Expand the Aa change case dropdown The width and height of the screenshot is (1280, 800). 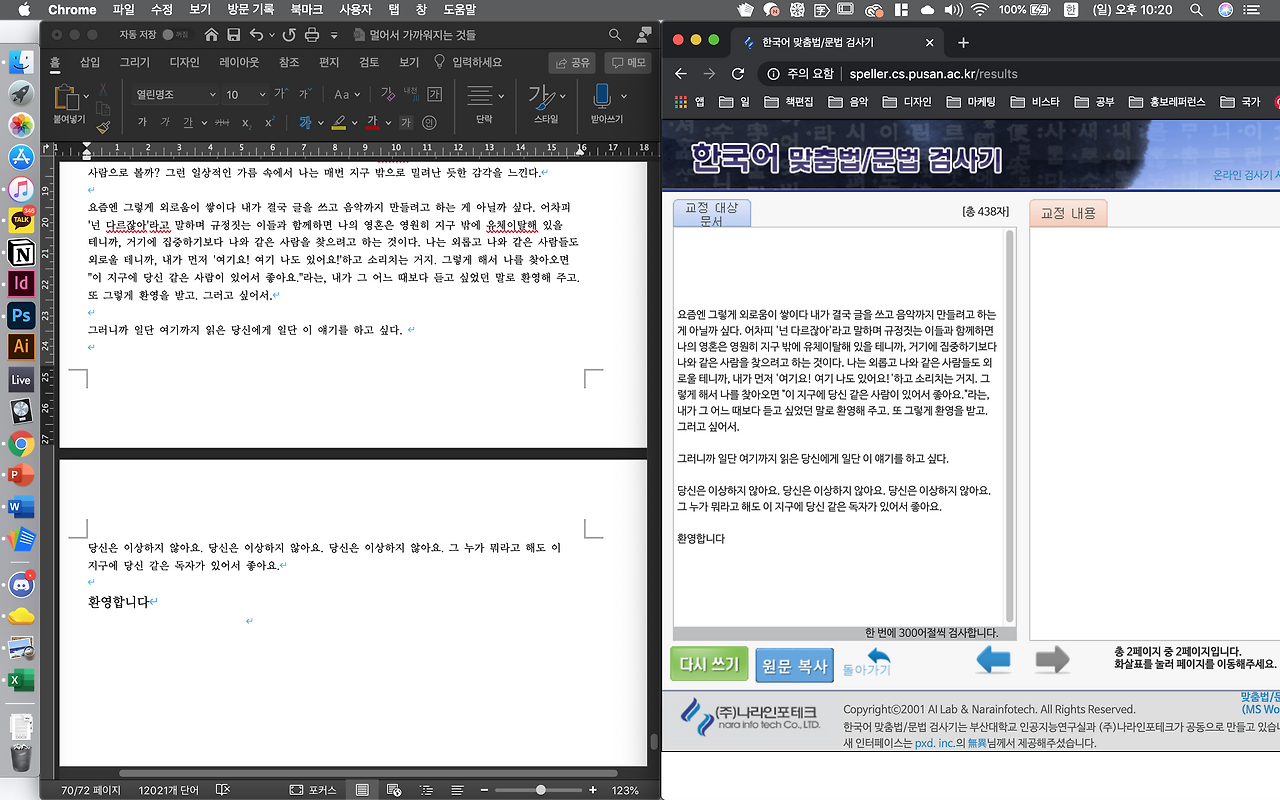[345, 95]
